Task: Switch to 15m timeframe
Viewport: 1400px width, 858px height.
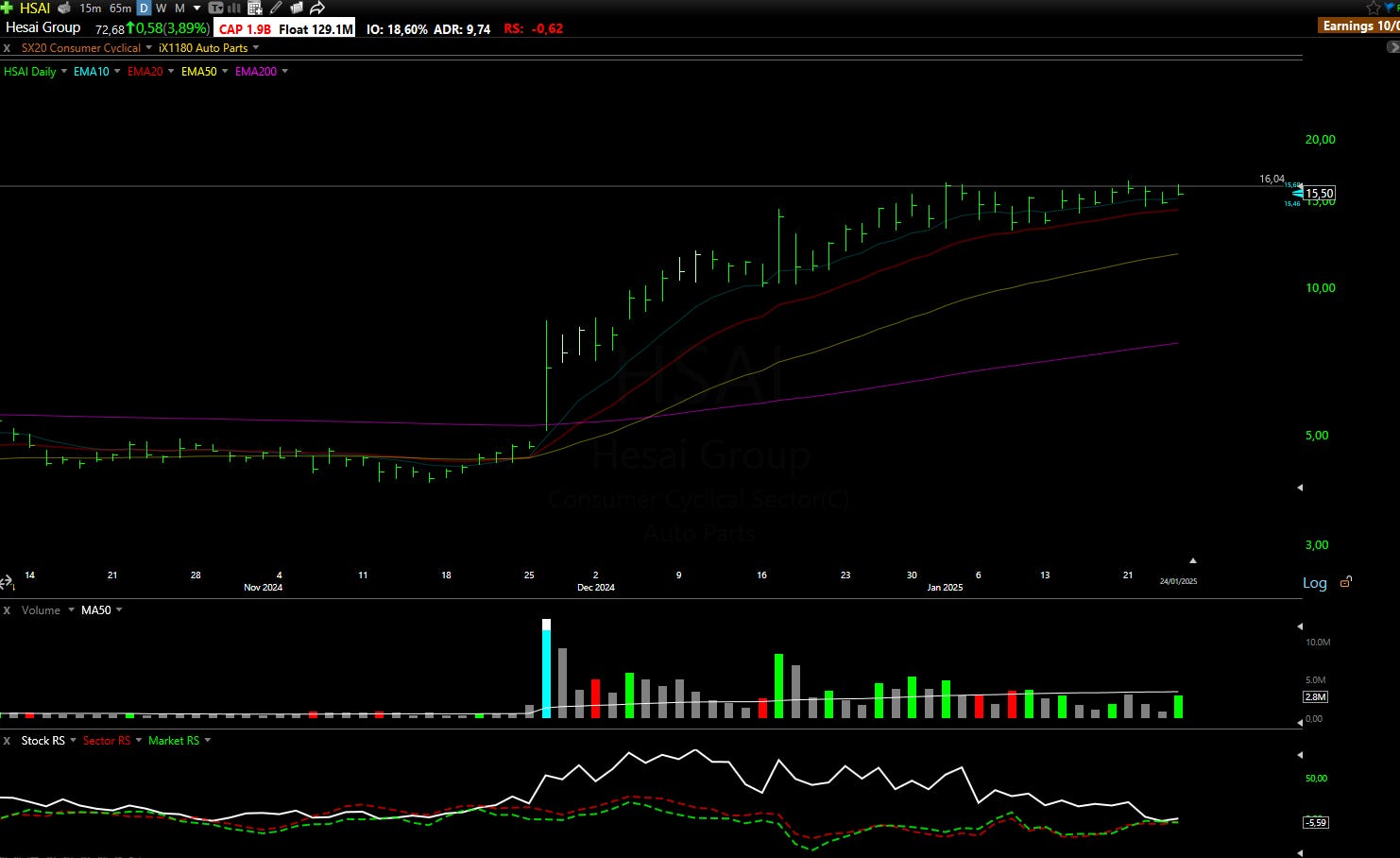Action: (91, 8)
